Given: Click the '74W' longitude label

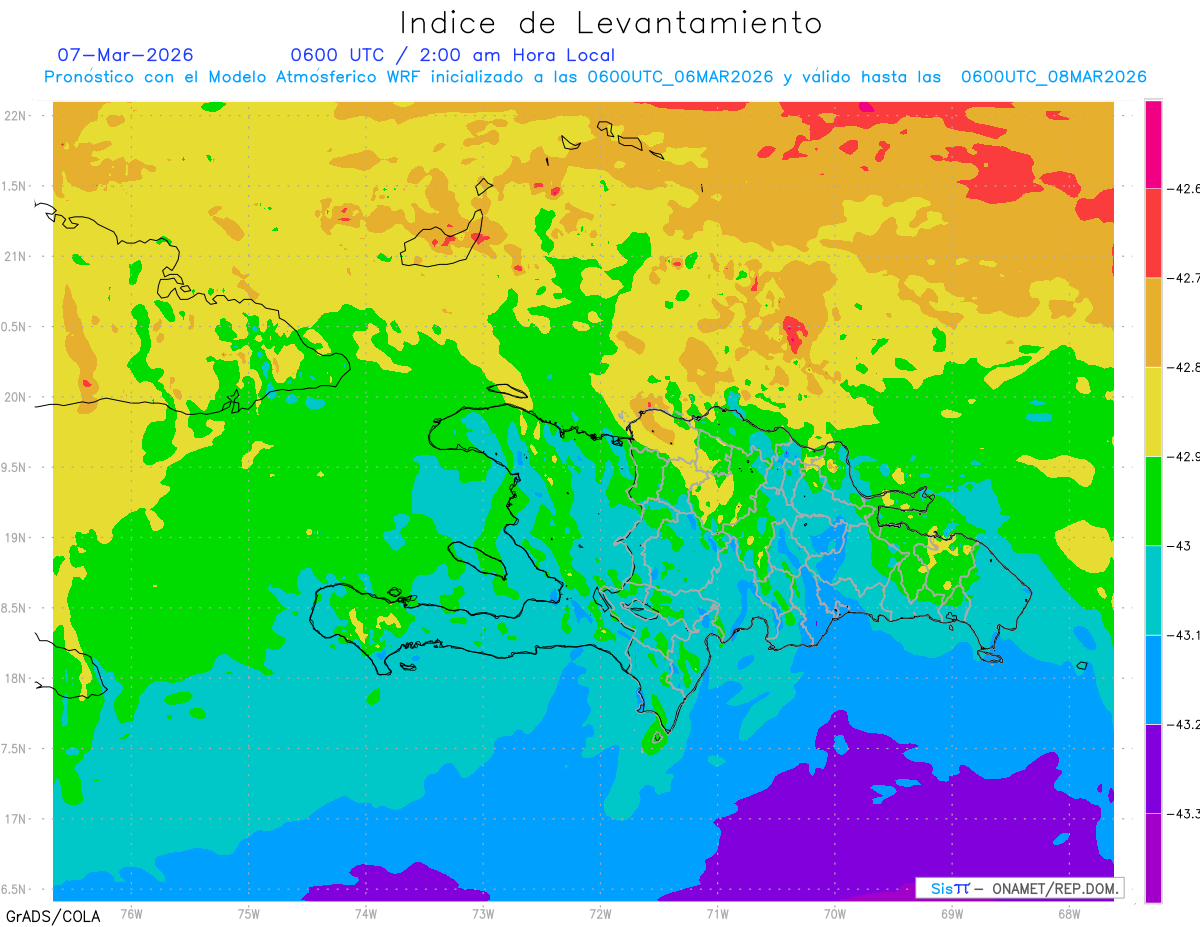Looking at the screenshot, I should [366, 913].
